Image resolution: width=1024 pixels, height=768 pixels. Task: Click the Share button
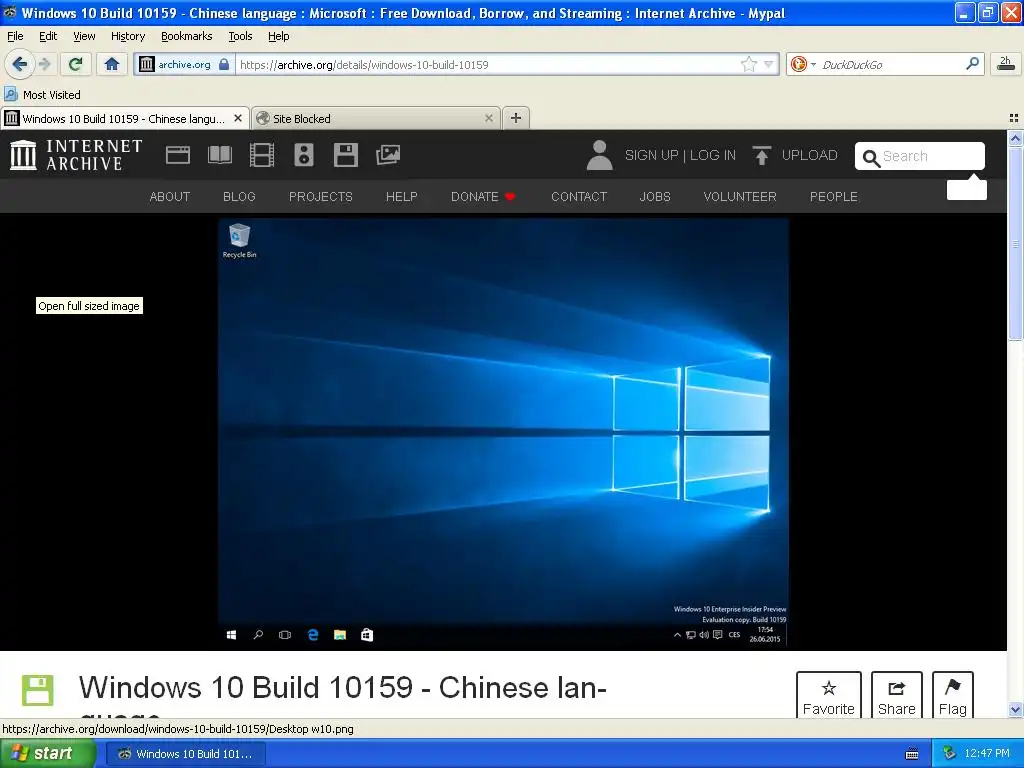tap(897, 696)
